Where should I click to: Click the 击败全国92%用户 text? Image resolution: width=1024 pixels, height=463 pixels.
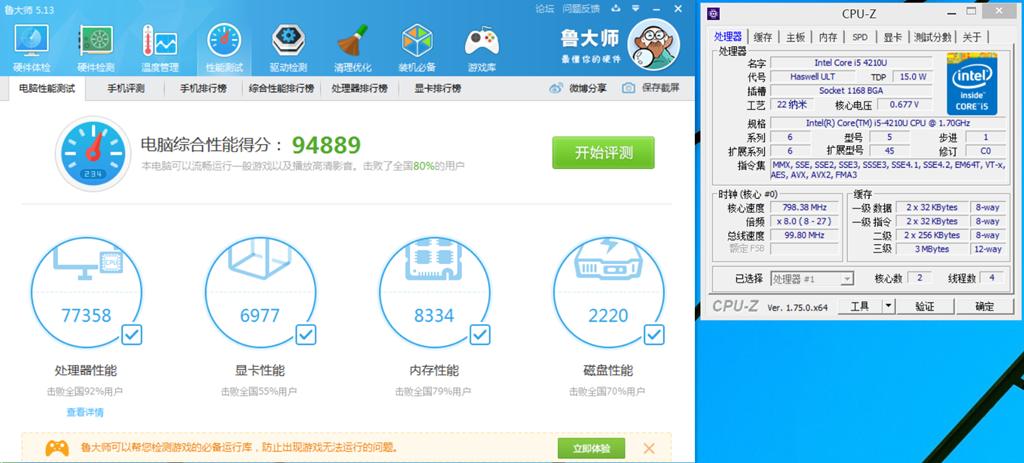[85, 392]
